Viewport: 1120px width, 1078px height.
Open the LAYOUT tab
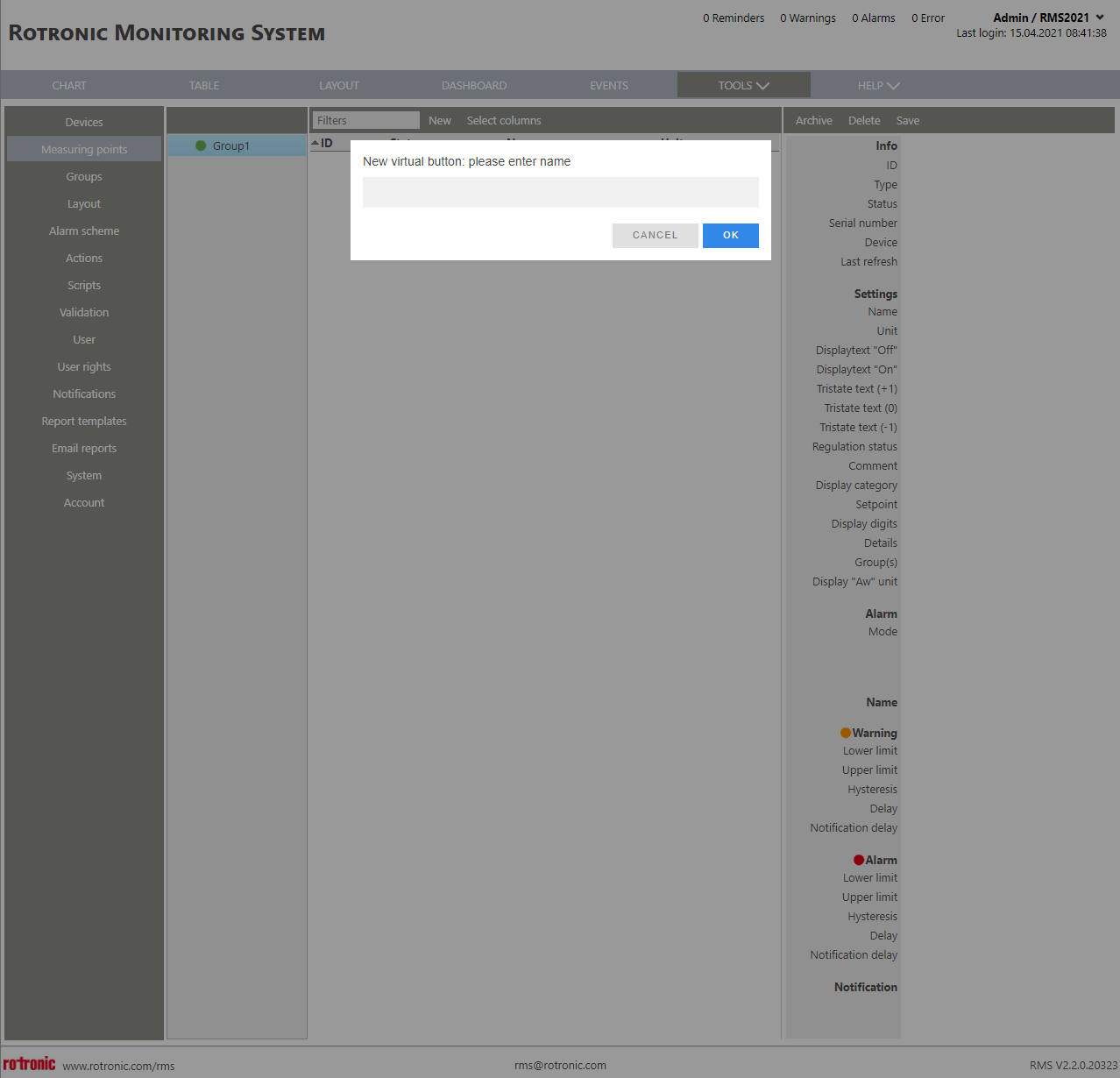(x=339, y=85)
